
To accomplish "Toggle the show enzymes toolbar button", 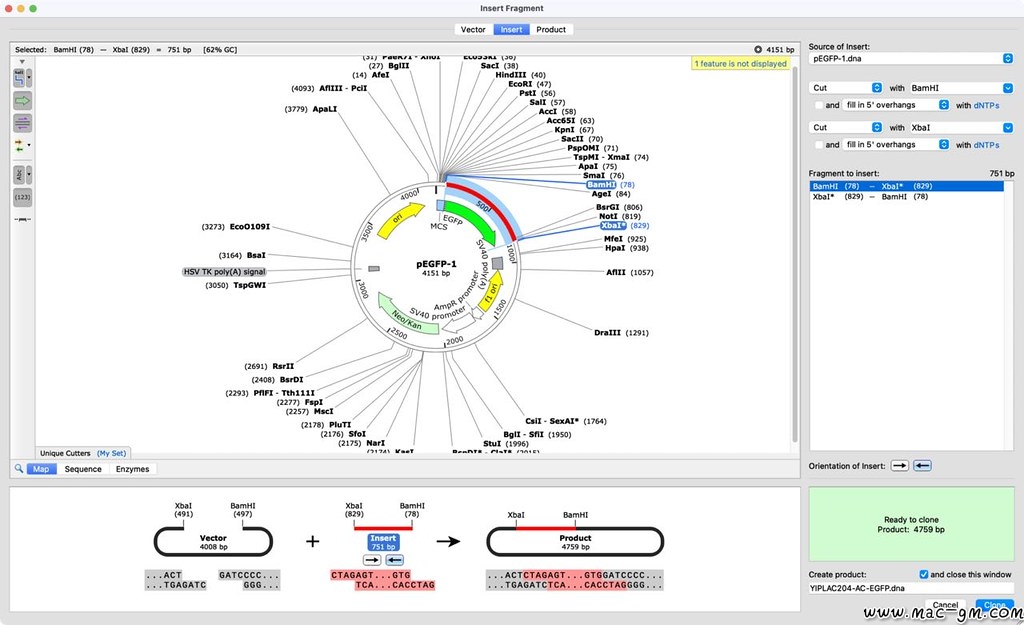I will [19, 79].
